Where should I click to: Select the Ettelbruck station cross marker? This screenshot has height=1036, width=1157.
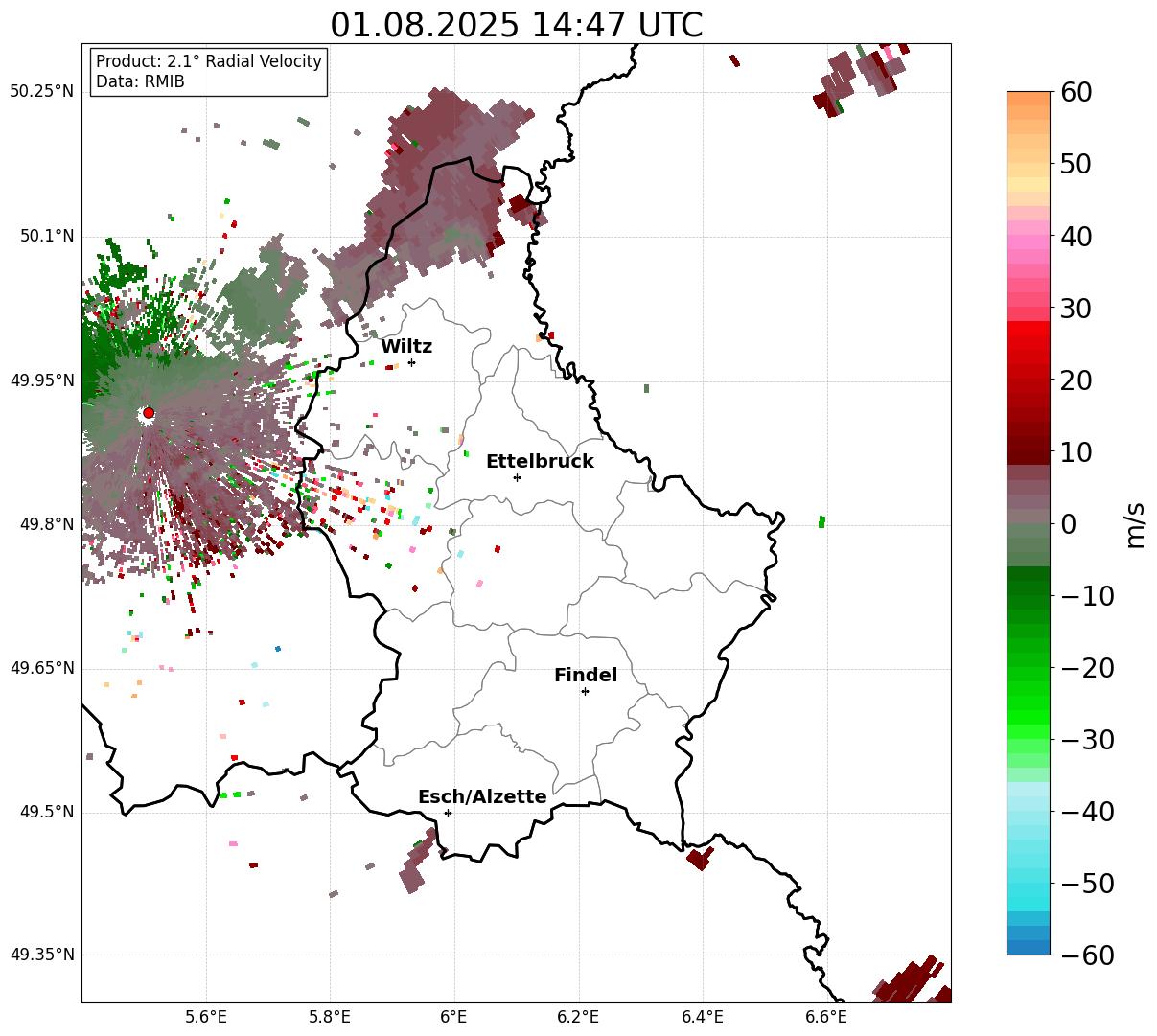(x=518, y=477)
